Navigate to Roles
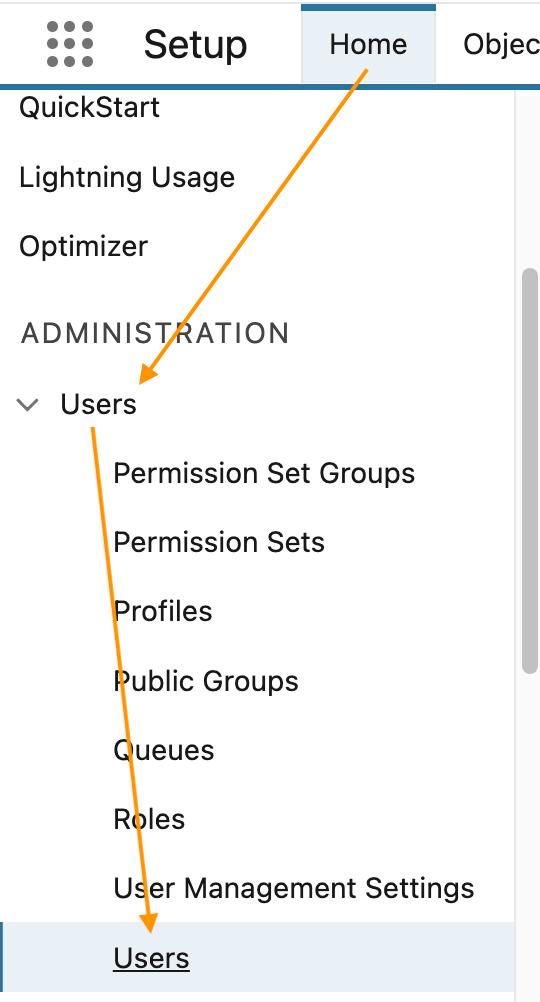 pos(149,819)
